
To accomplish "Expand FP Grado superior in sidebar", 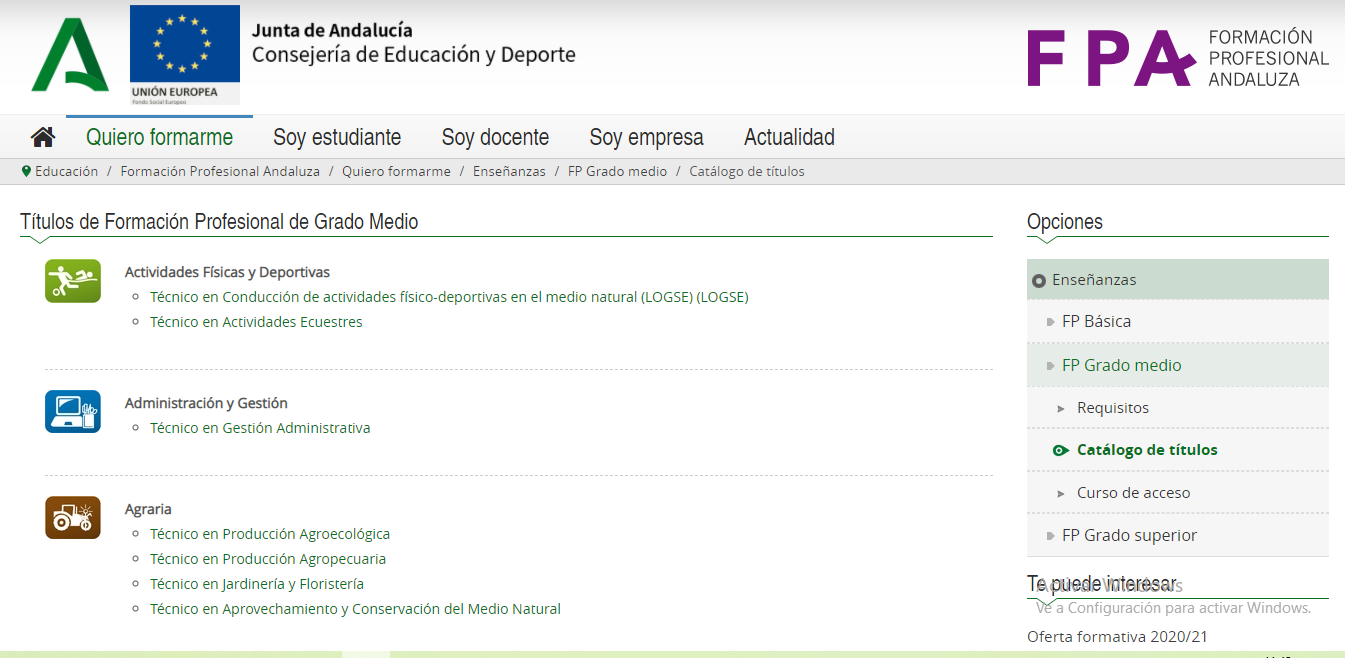I will pos(1128,535).
